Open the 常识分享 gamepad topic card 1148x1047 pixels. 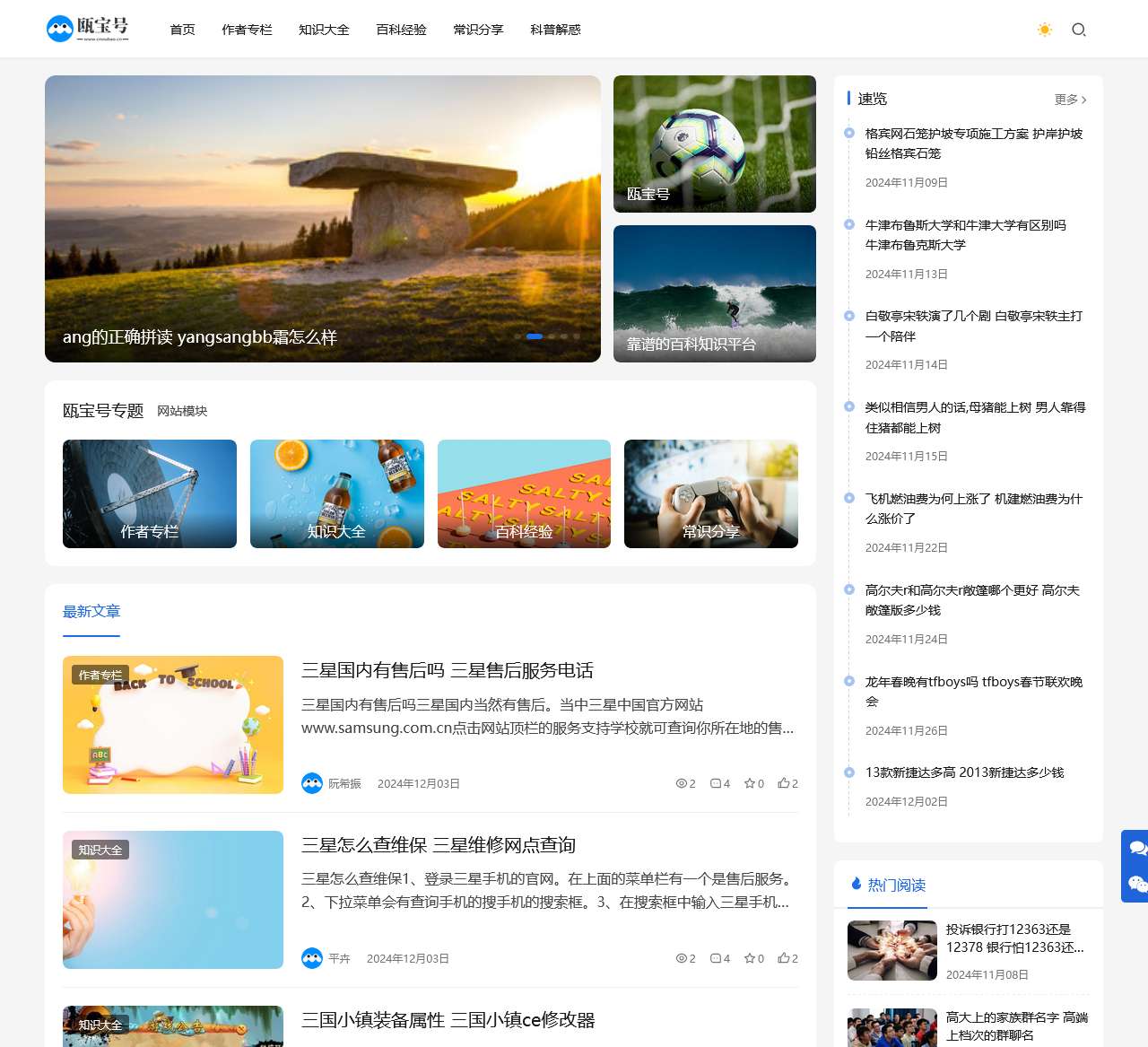(x=711, y=493)
